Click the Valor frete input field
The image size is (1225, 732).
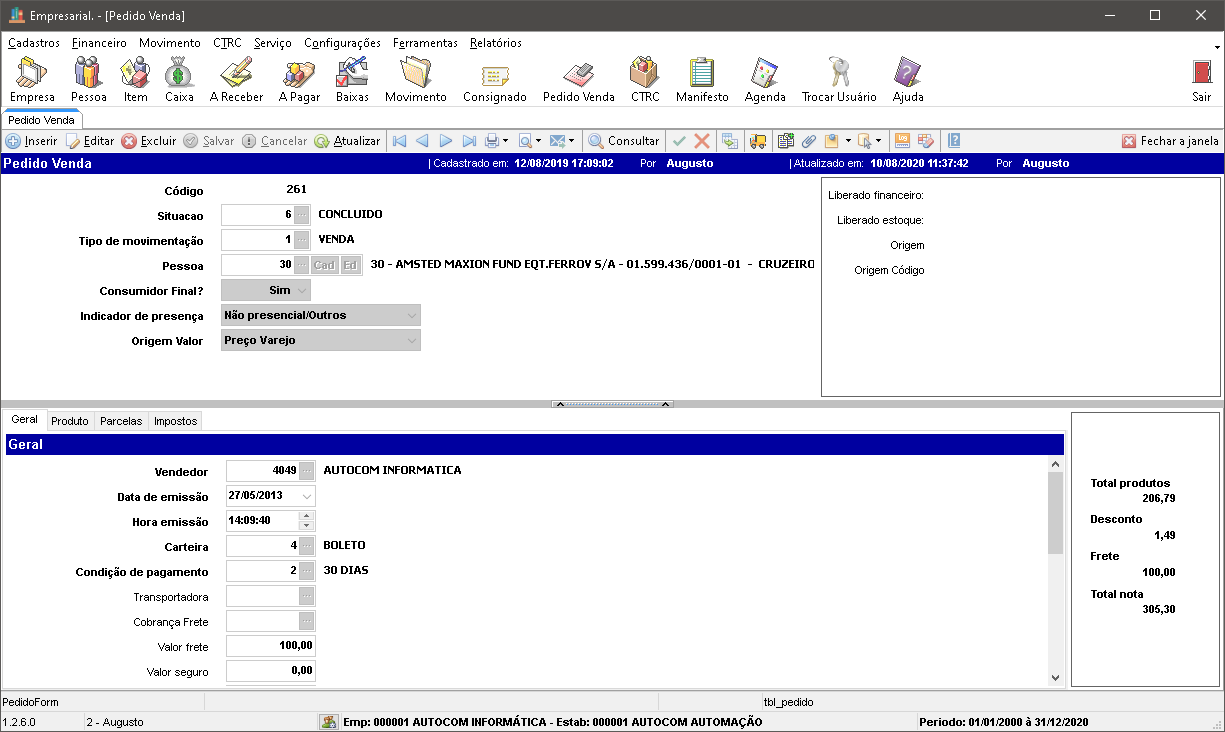[x=270, y=646]
